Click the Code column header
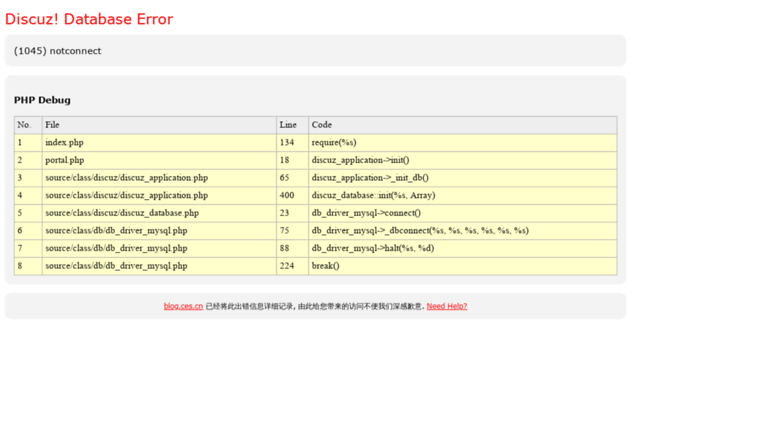The height and width of the screenshot is (423, 777). pos(463,125)
